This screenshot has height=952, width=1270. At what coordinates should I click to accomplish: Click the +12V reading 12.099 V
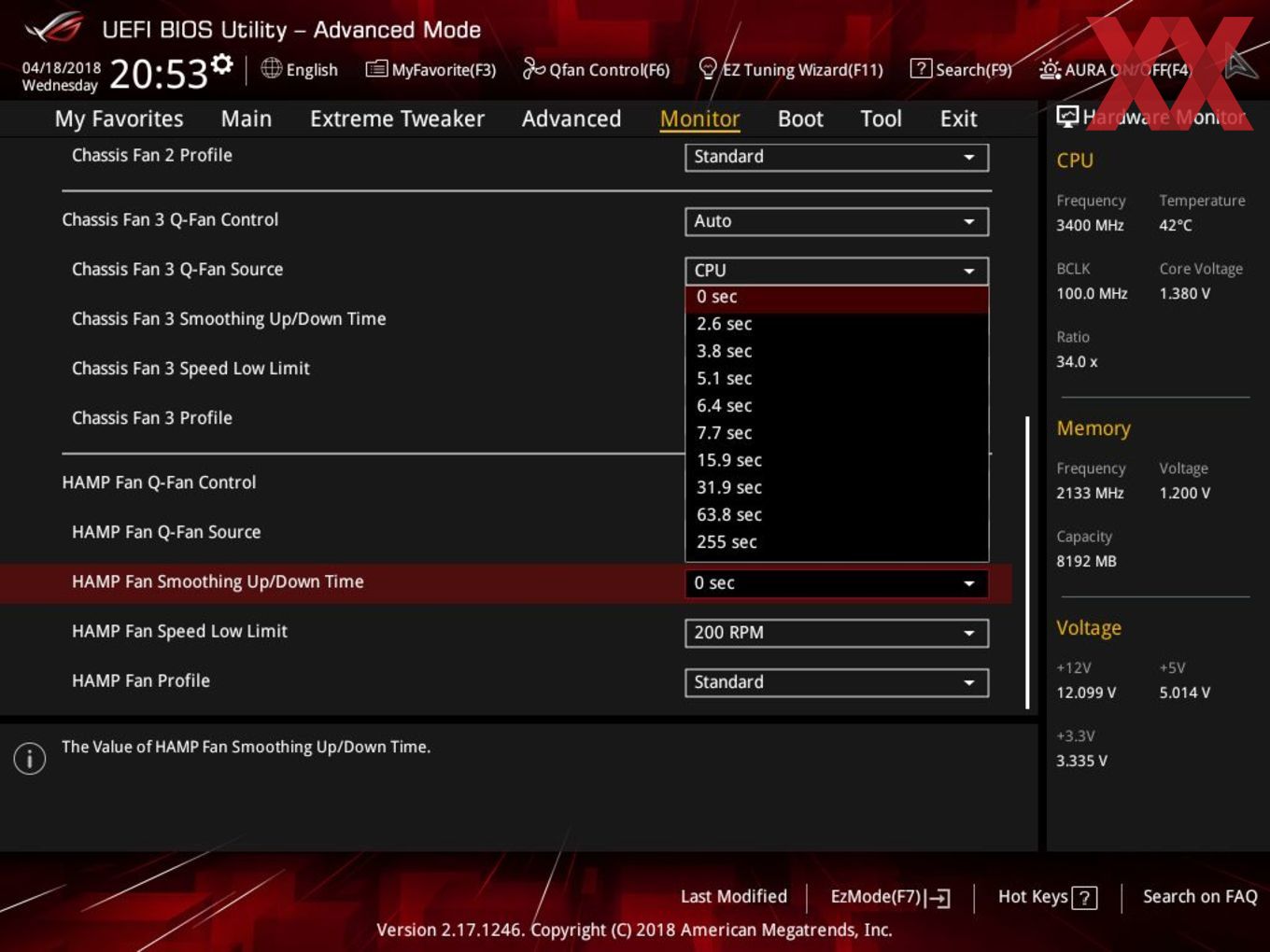click(x=1086, y=693)
